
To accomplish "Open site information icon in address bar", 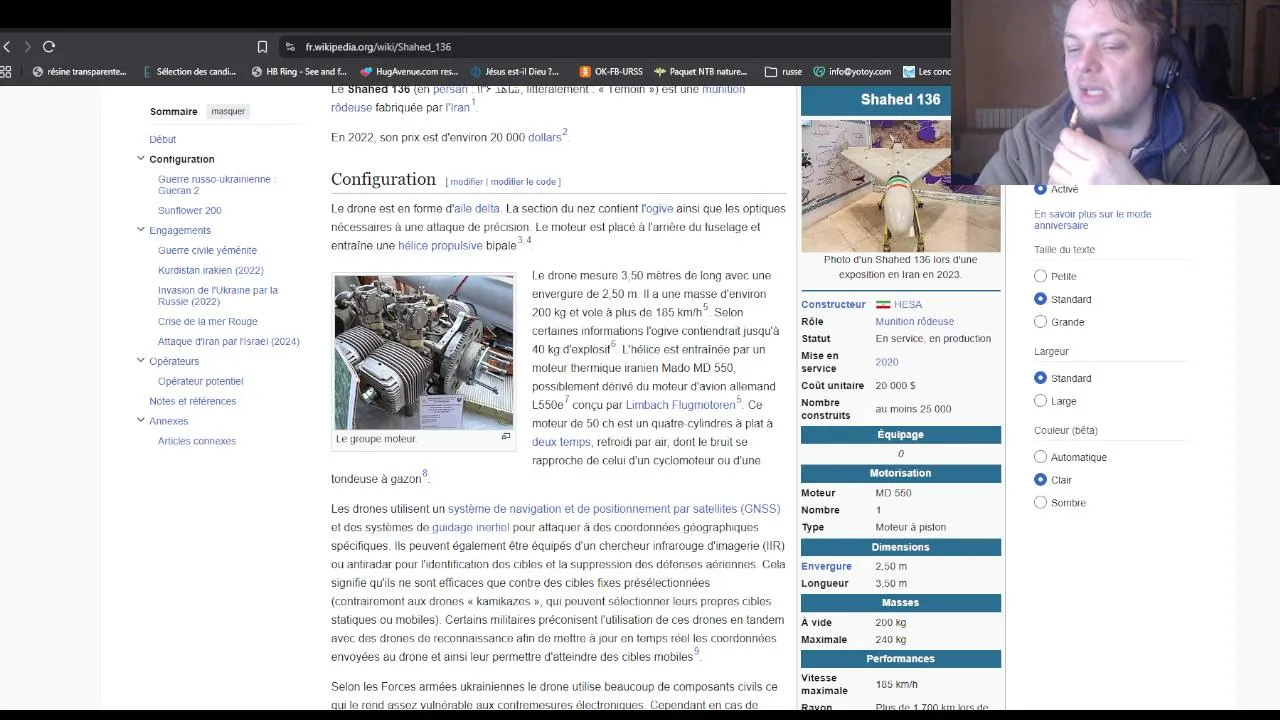I will 290,47.
